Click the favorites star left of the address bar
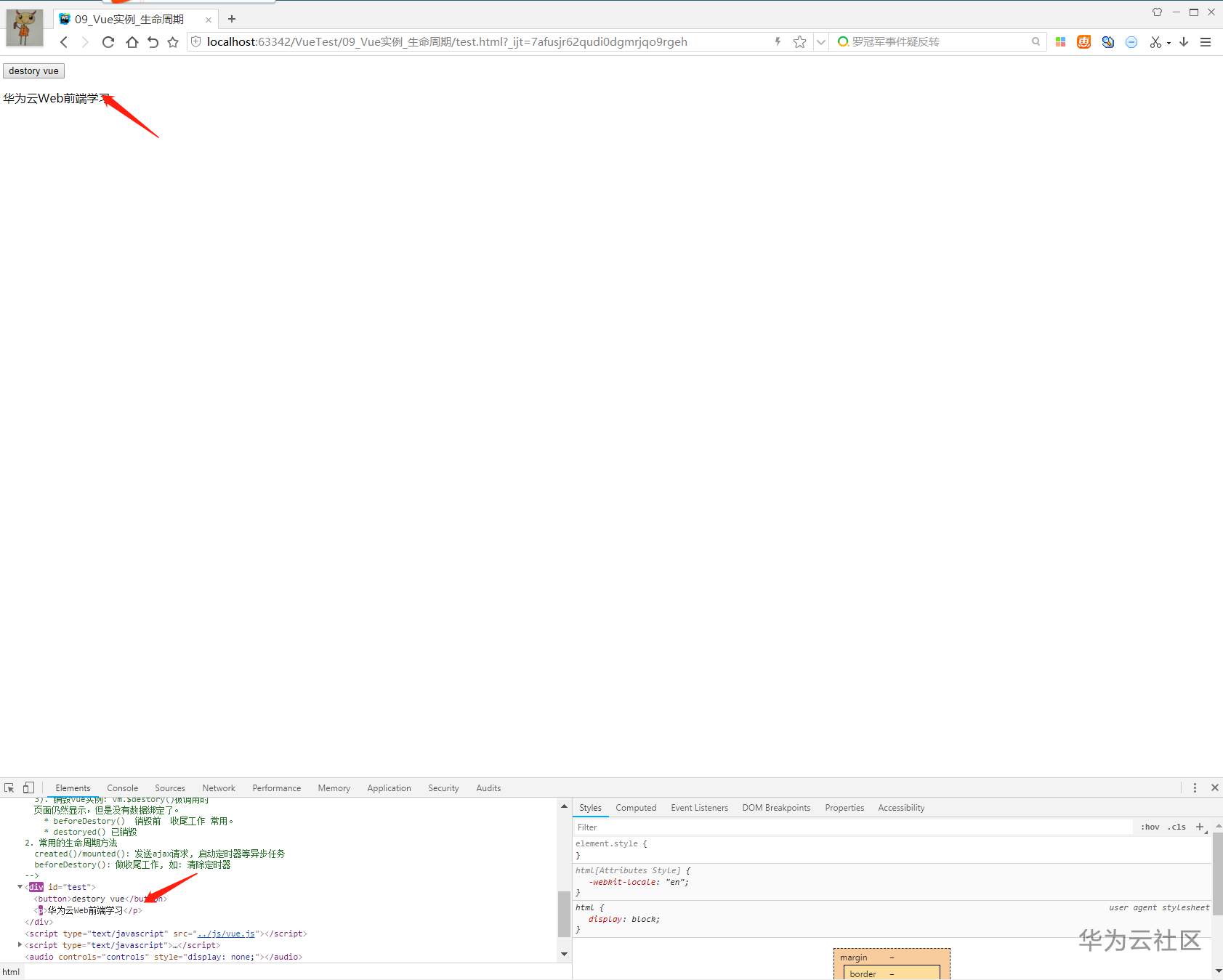The height and width of the screenshot is (980, 1223). [173, 42]
